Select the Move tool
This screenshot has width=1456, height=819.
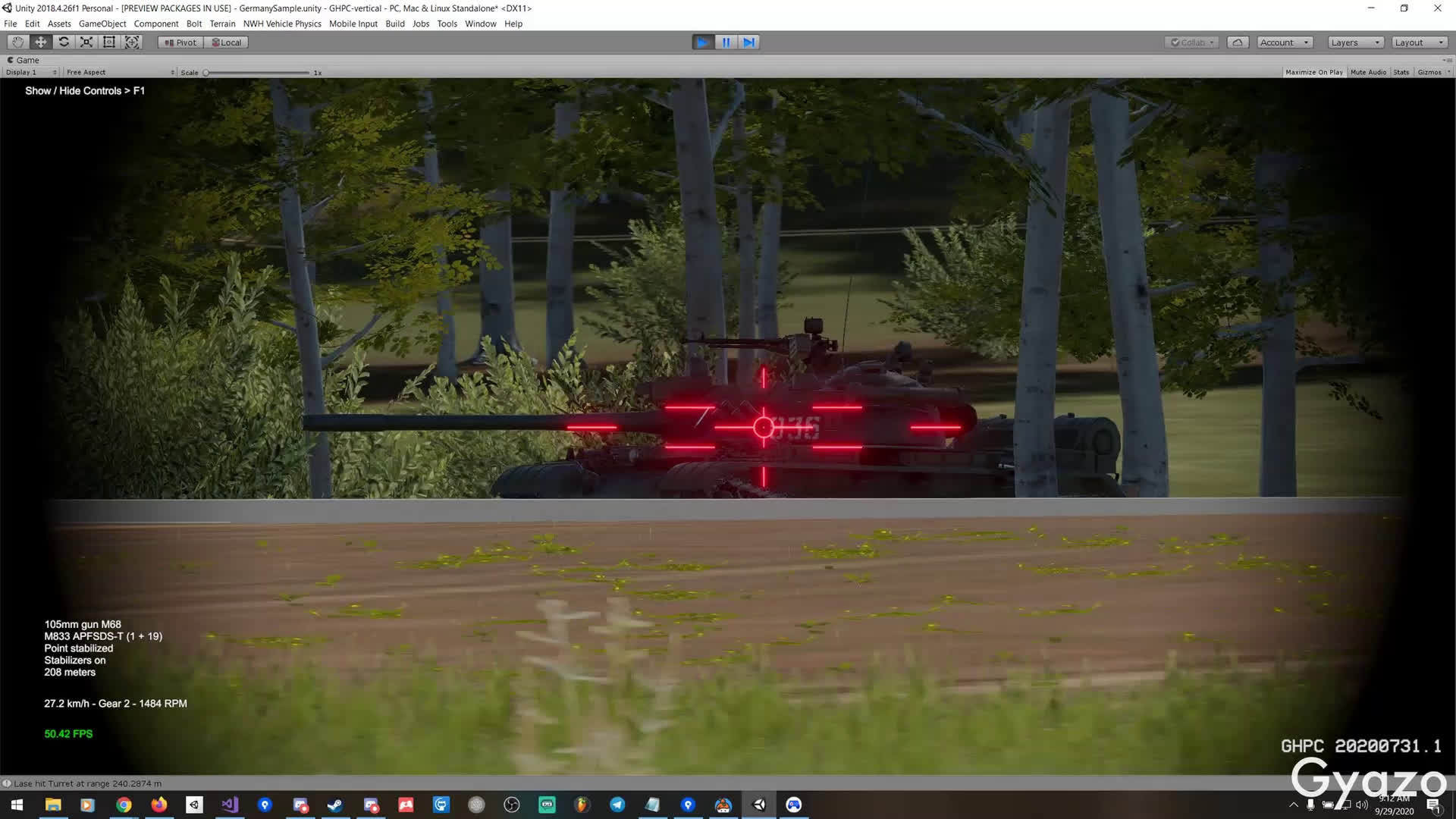pos(41,42)
